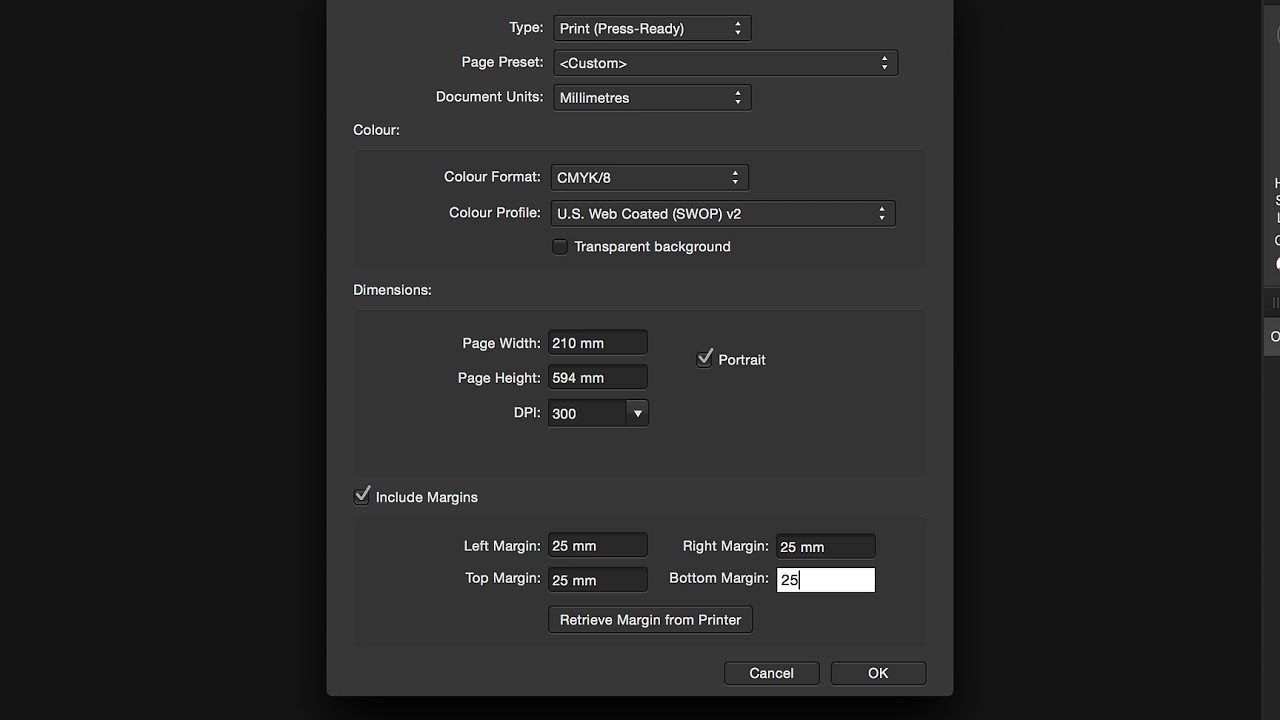Screen dimensions: 1280x720
Task: Click the Bottom Margin field
Action: pyautogui.click(x=826, y=580)
